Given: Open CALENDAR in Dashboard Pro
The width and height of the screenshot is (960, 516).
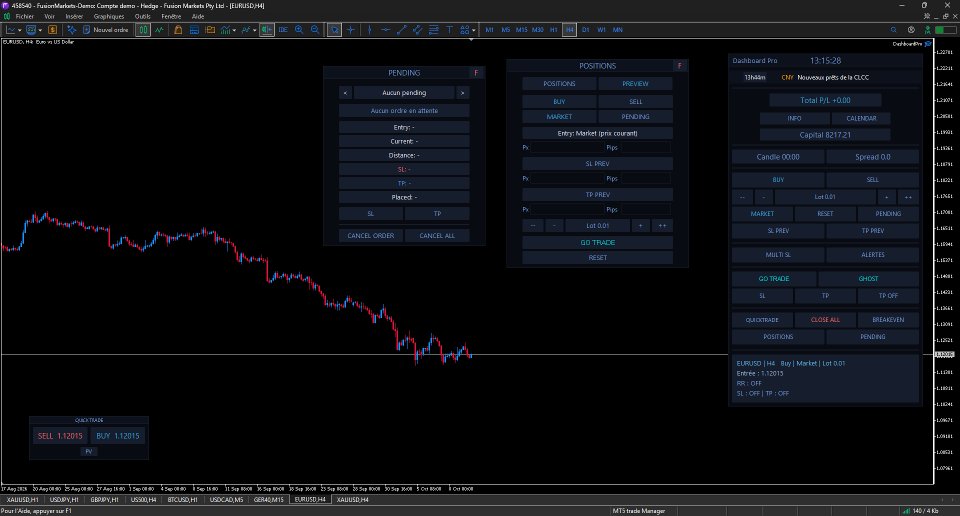Looking at the screenshot, I should pos(861,119).
